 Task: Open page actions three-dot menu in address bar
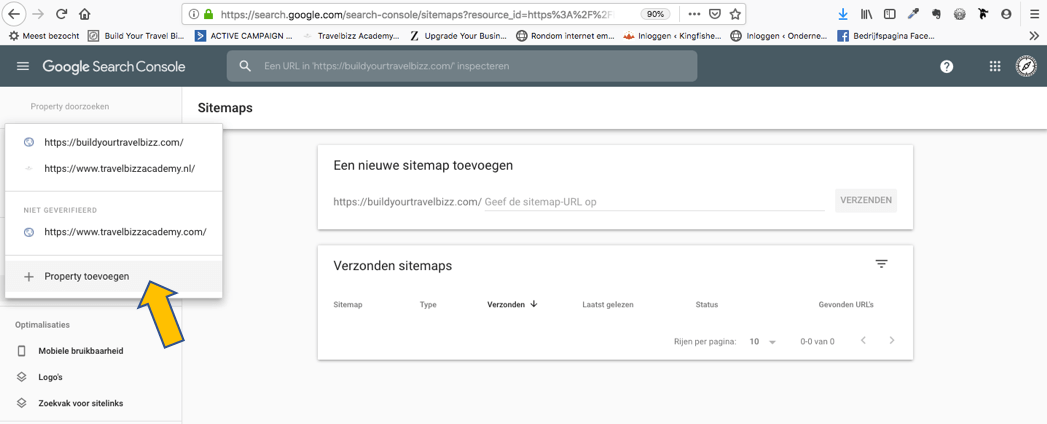(694, 13)
